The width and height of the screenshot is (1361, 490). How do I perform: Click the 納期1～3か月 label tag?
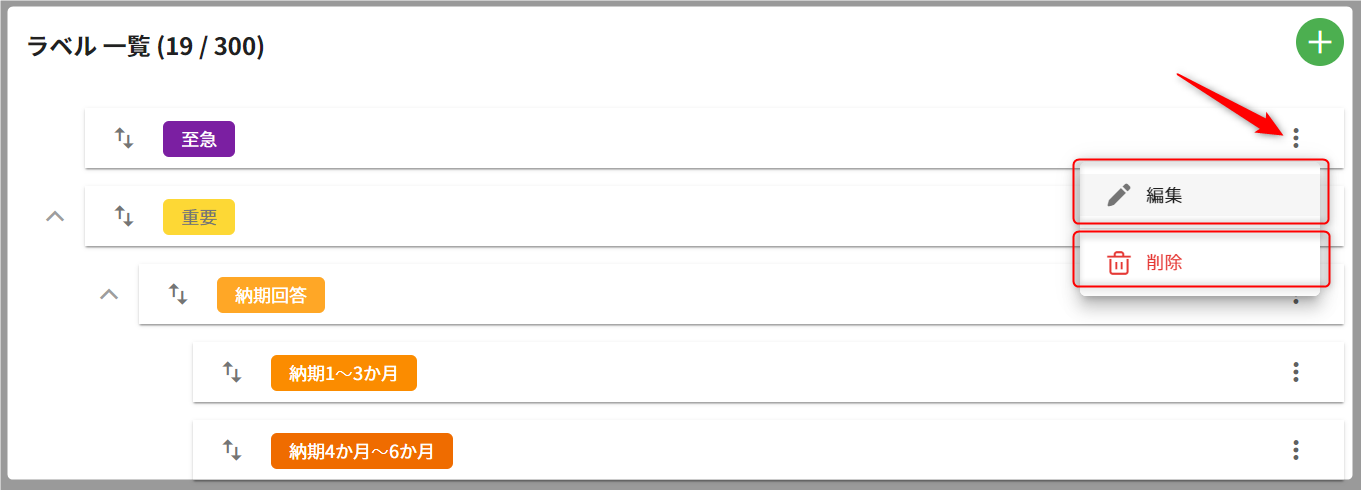[x=343, y=373]
